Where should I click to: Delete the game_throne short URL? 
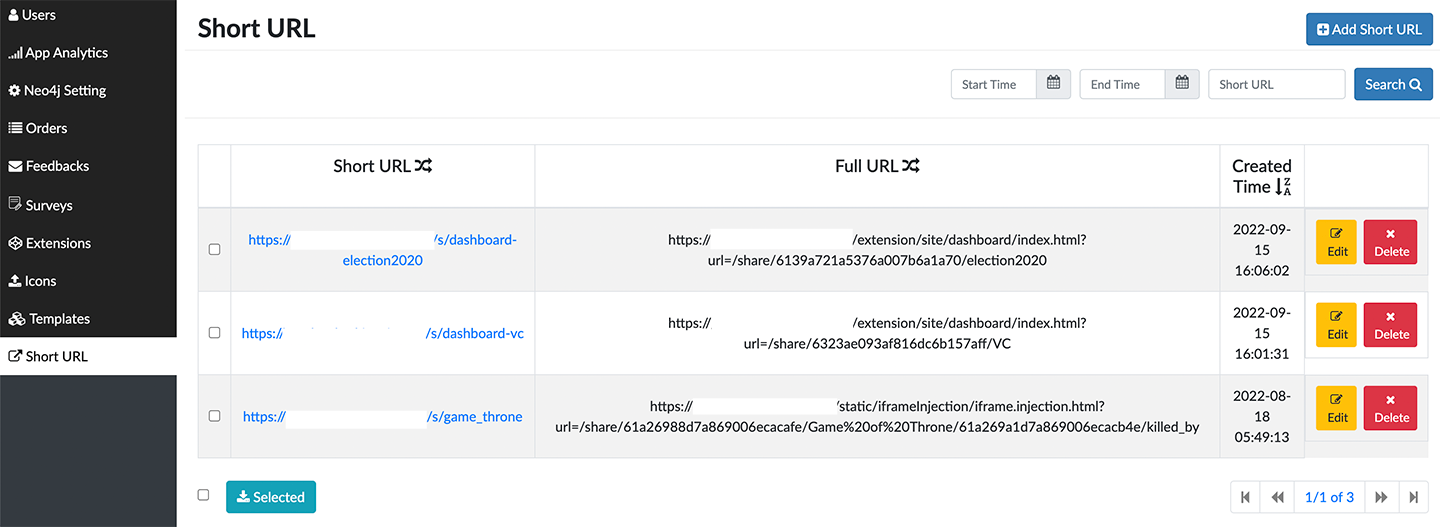point(1390,408)
